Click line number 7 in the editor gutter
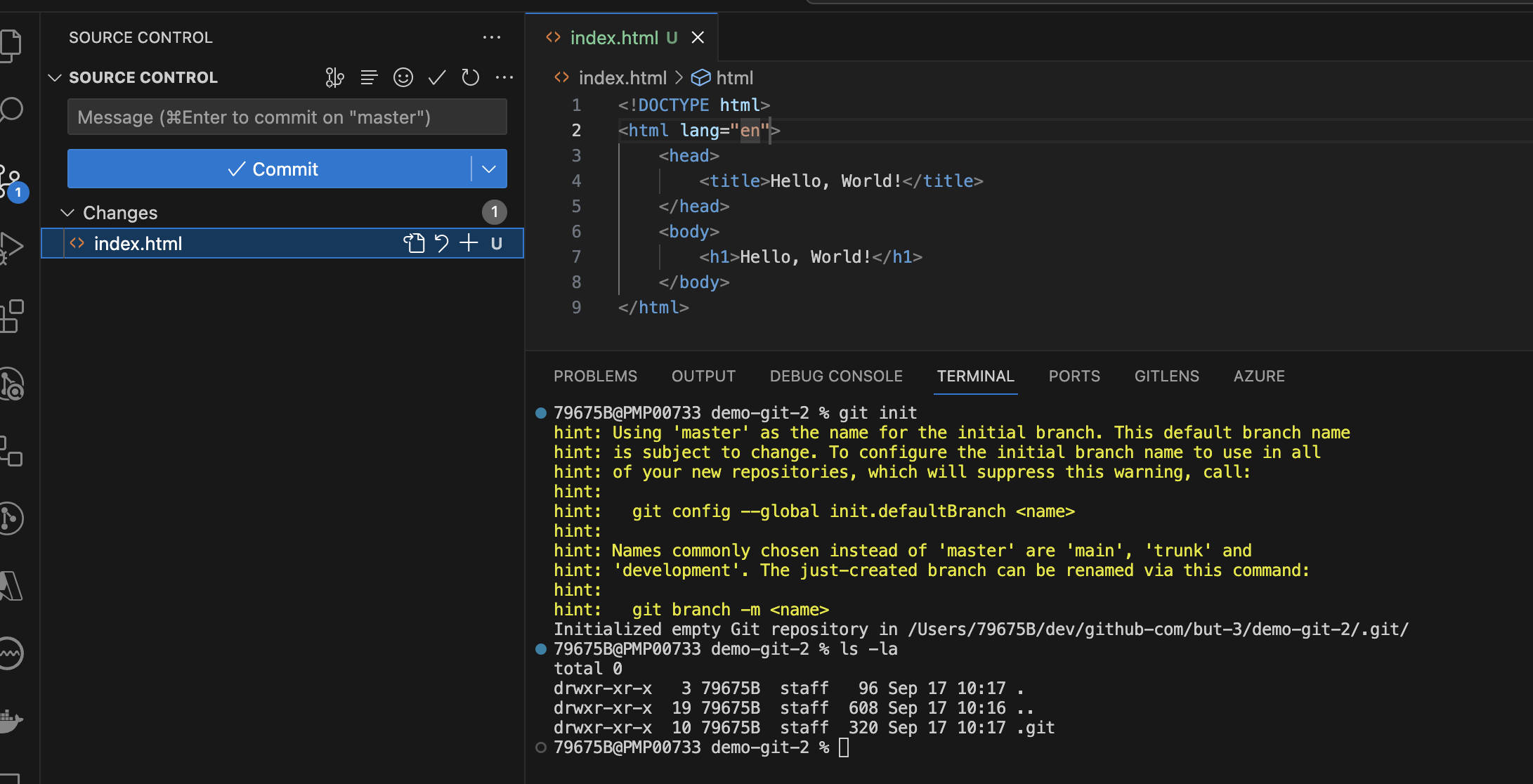Viewport: 1533px width, 784px height. pos(576,257)
